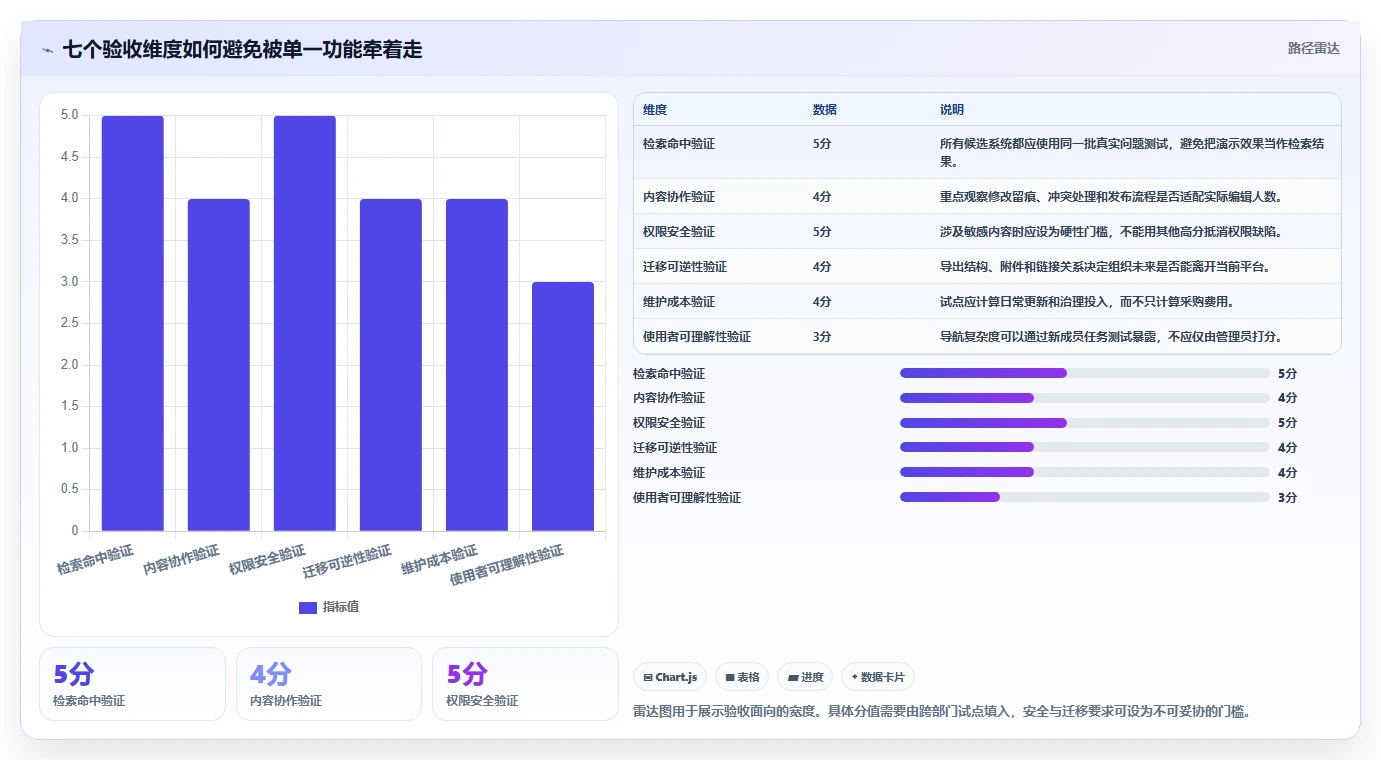1381x760 pixels.
Task: Click the 权限安全验证 bar in chart
Action: pos(304,323)
